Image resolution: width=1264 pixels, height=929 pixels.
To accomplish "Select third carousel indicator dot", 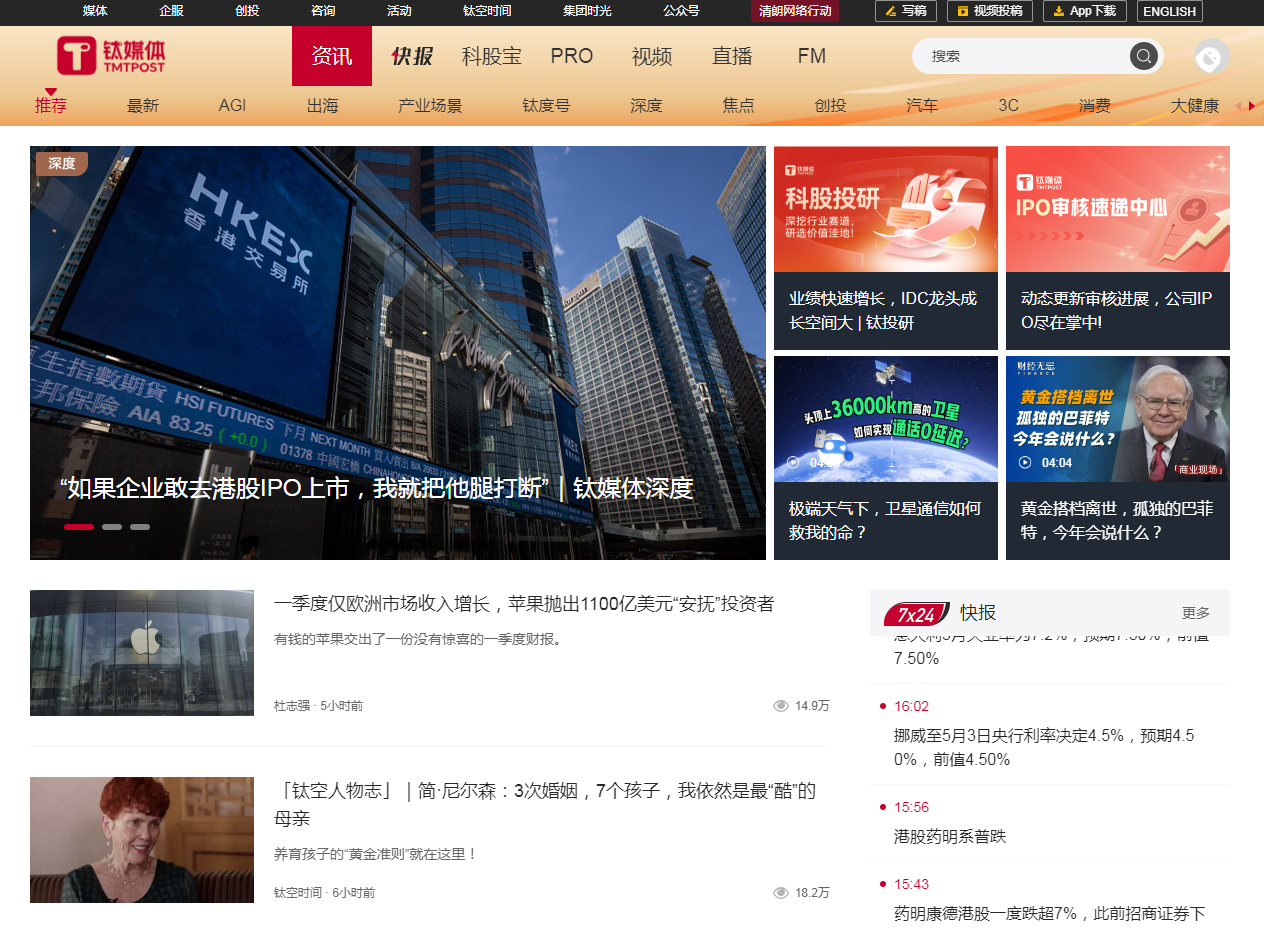I will (140, 527).
